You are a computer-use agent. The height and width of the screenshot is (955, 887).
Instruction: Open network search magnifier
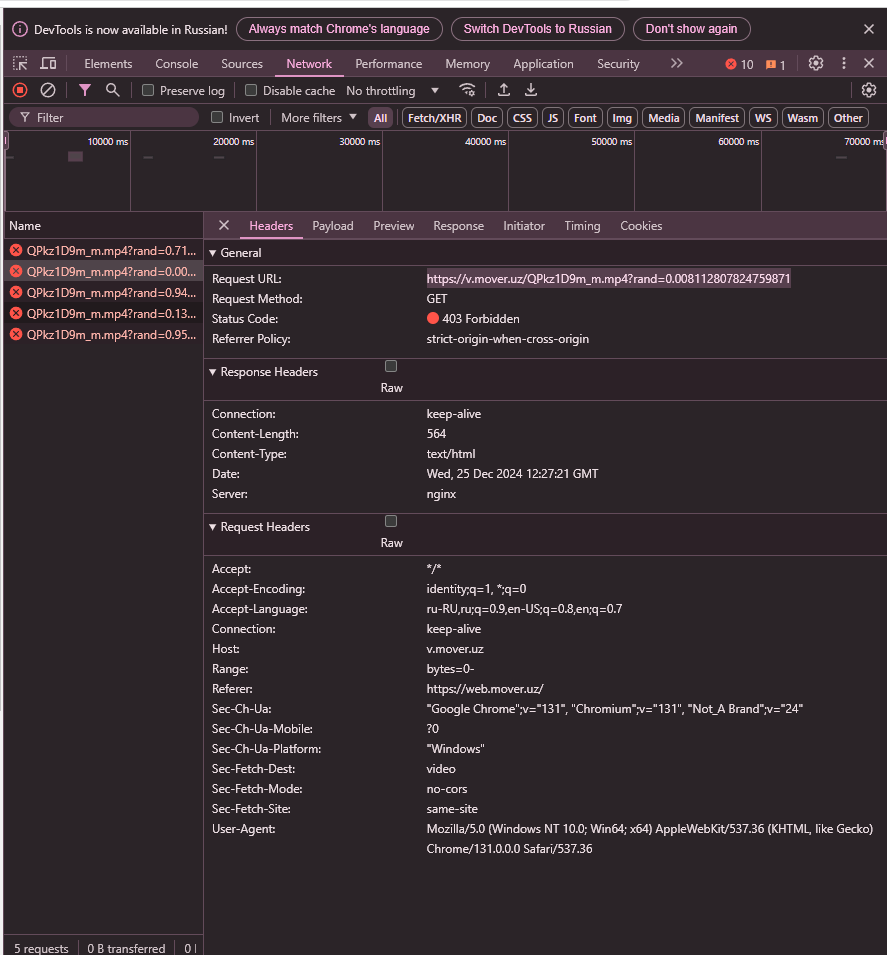112,90
